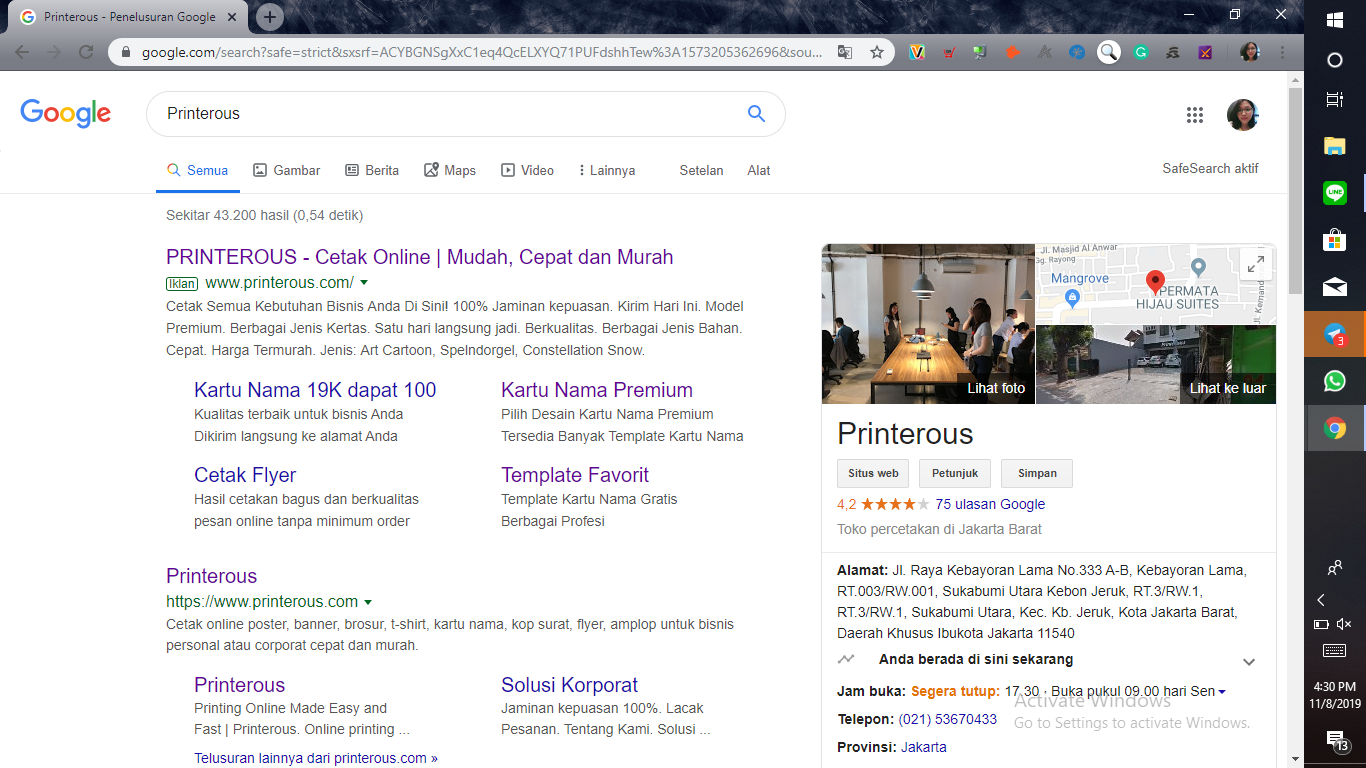Click the Google logo
Viewport: 1366px width, 768px height.
coord(66,113)
